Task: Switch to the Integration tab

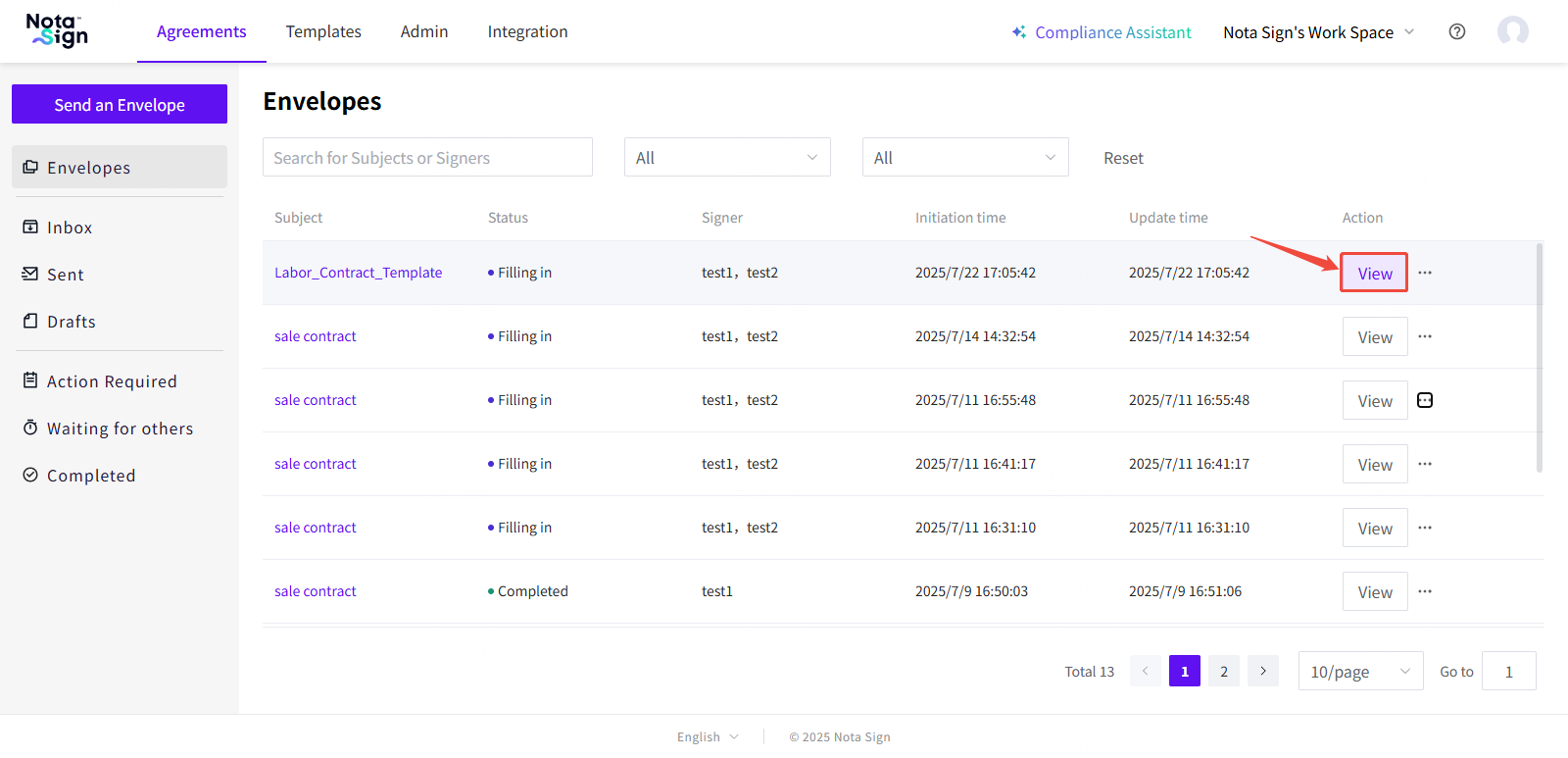Action: 527,31
